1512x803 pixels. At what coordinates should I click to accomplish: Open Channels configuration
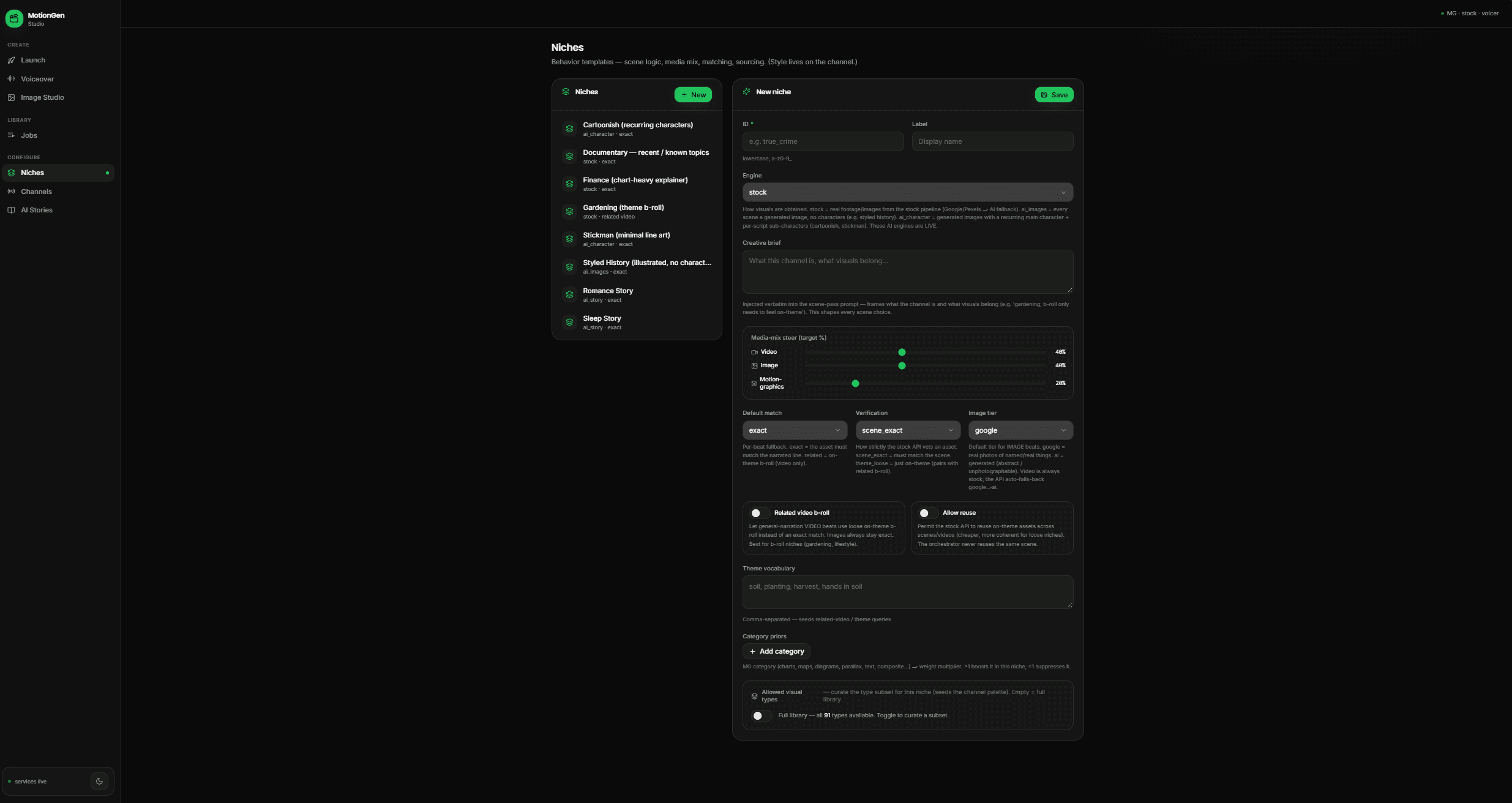click(x=58, y=192)
